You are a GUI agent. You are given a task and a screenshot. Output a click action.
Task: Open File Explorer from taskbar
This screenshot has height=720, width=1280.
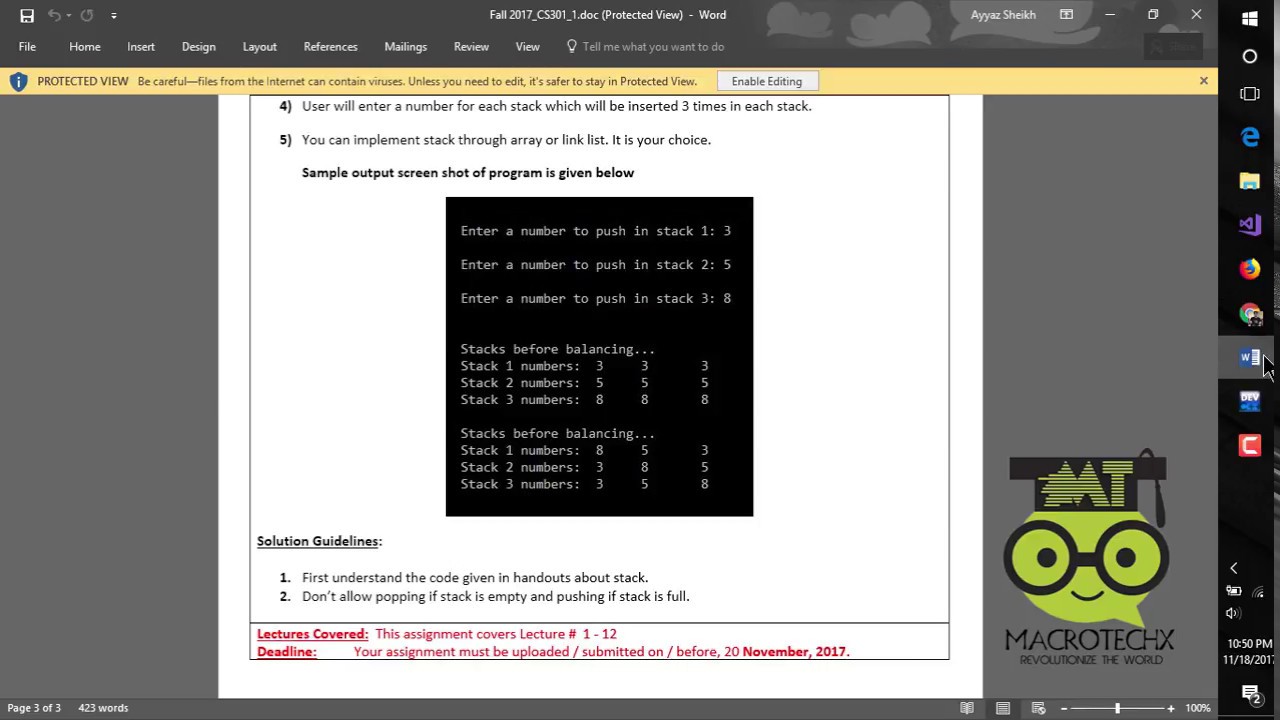point(1250,181)
